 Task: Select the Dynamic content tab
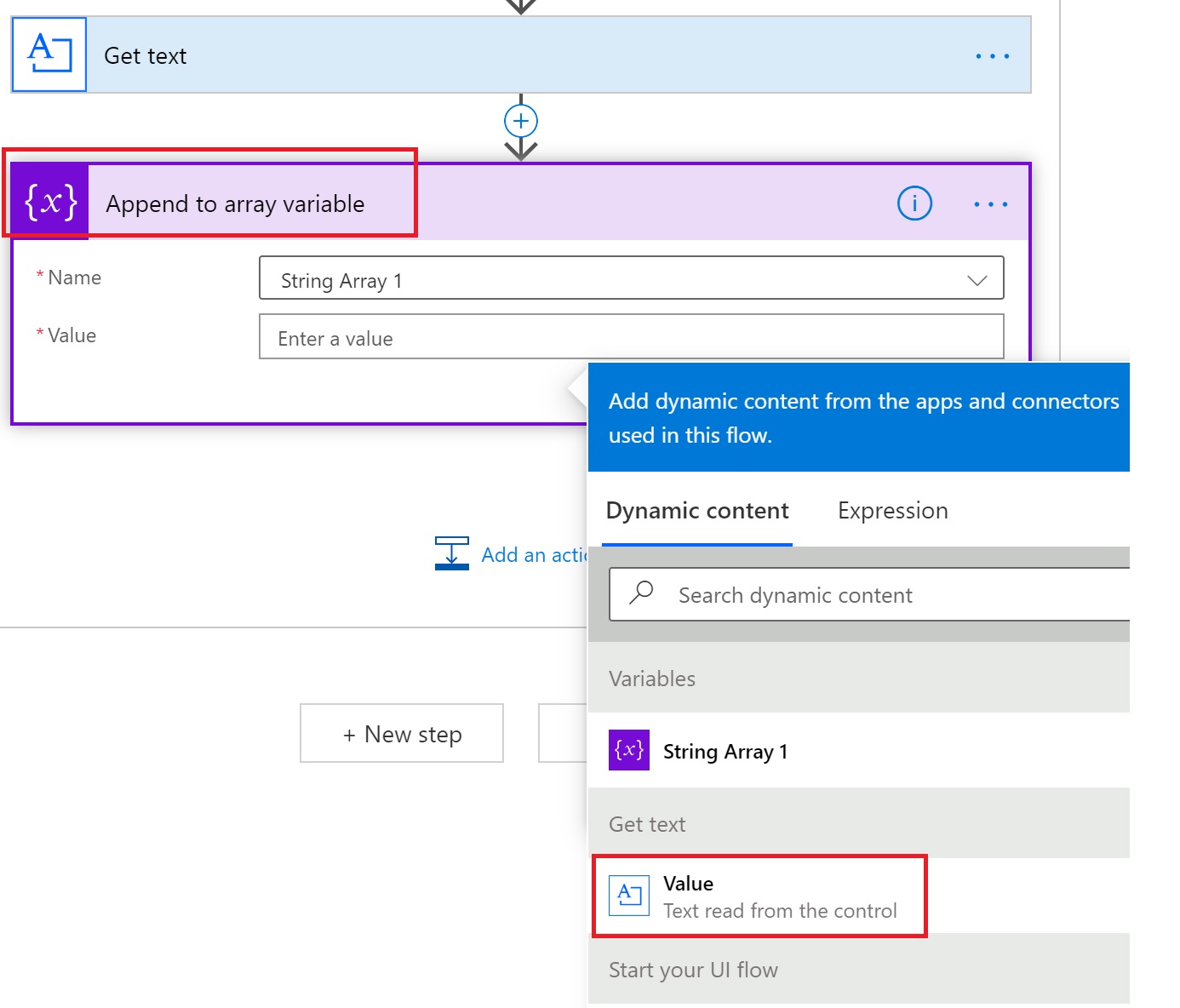pos(696,511)
